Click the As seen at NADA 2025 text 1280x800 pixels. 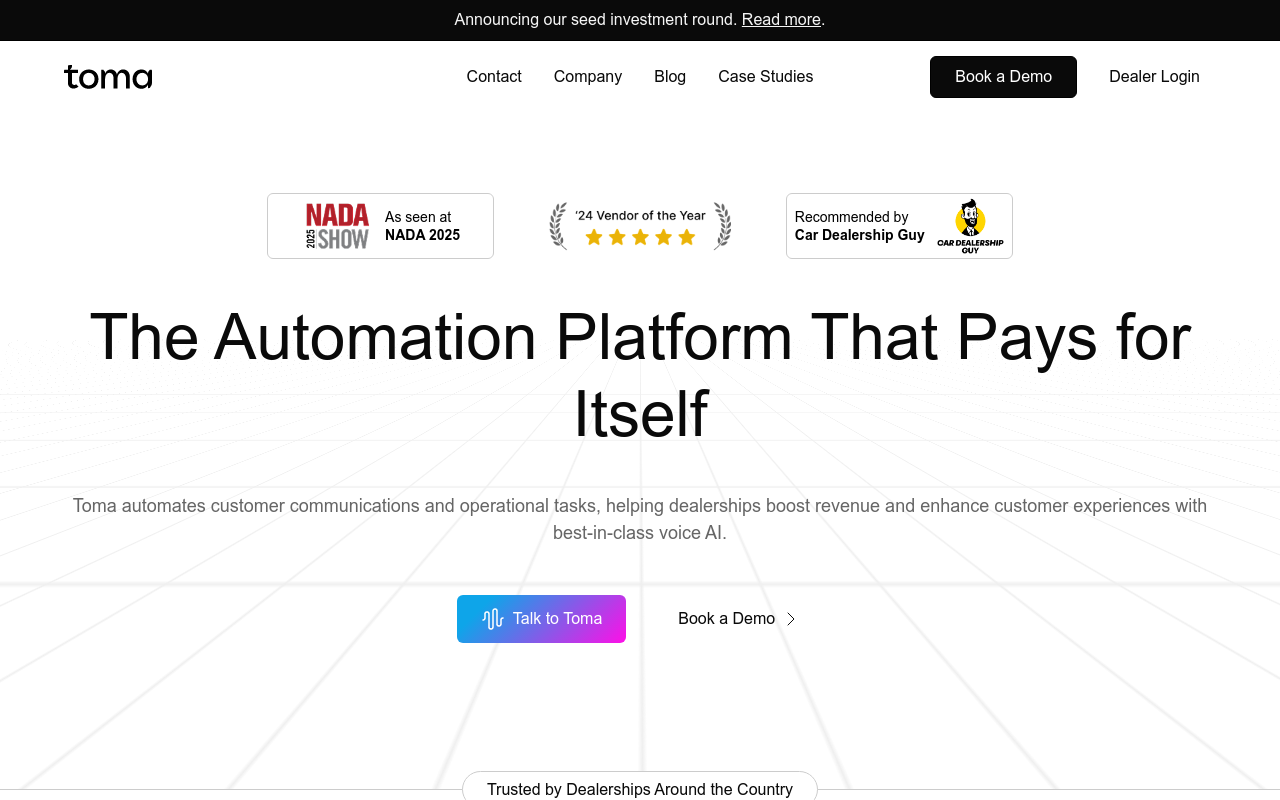[422, 226]
